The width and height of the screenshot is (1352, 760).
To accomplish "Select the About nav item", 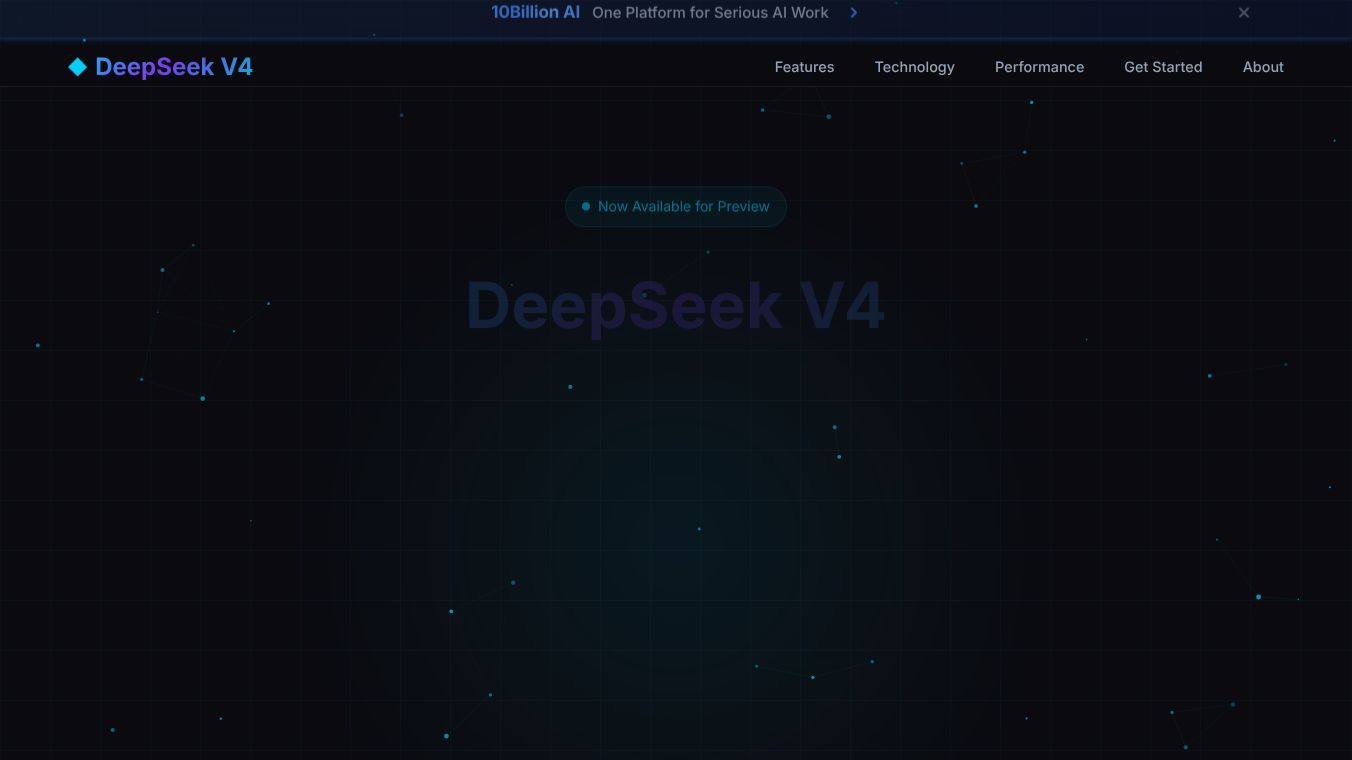I will tap(1262, 67).
